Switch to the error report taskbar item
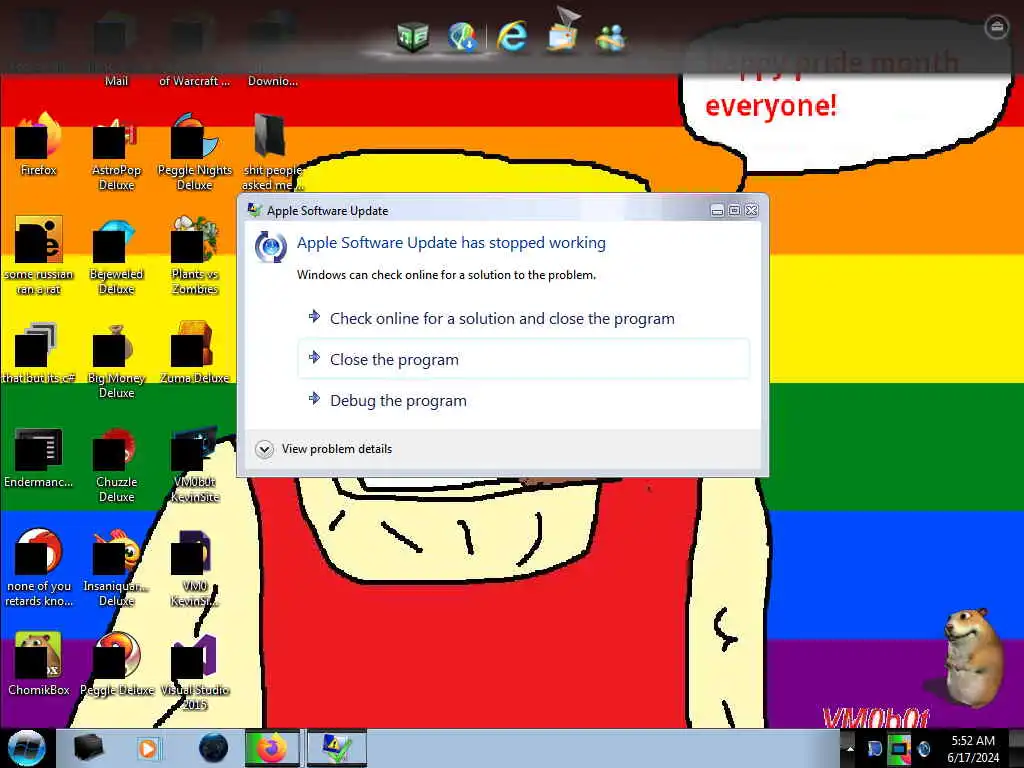Screen dimensions: 1024x768 [336, 748]
